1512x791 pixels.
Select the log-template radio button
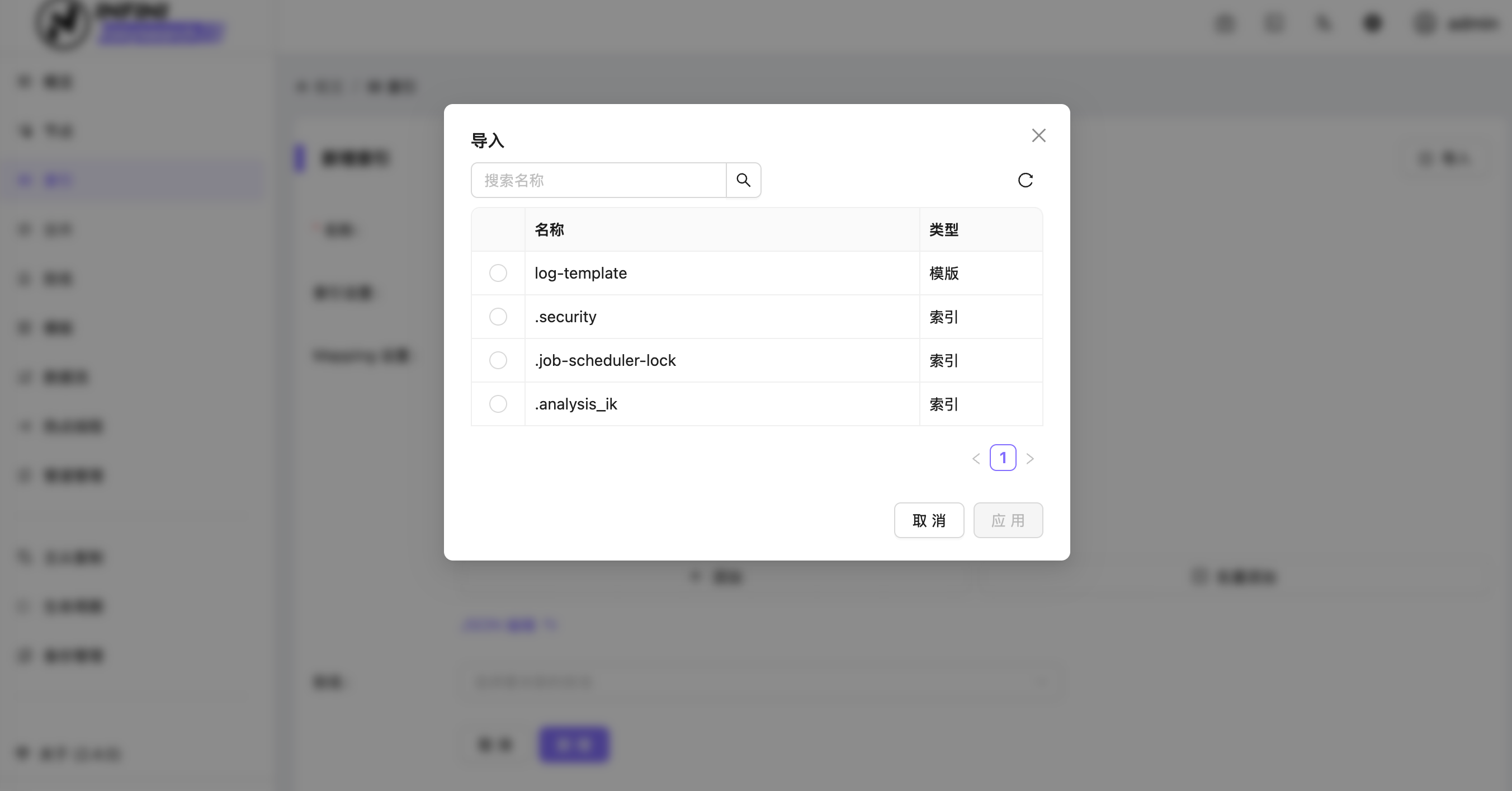[498, 273]
